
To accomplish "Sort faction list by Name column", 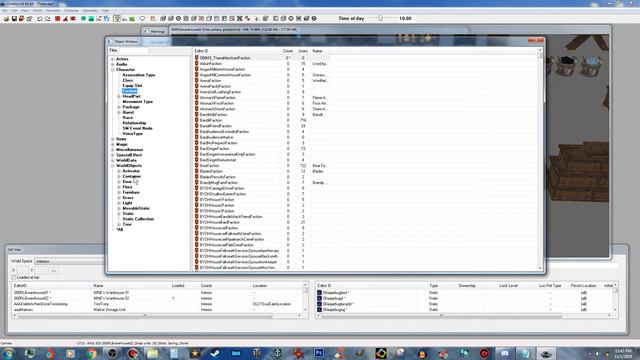I will (x=318, y=51).
